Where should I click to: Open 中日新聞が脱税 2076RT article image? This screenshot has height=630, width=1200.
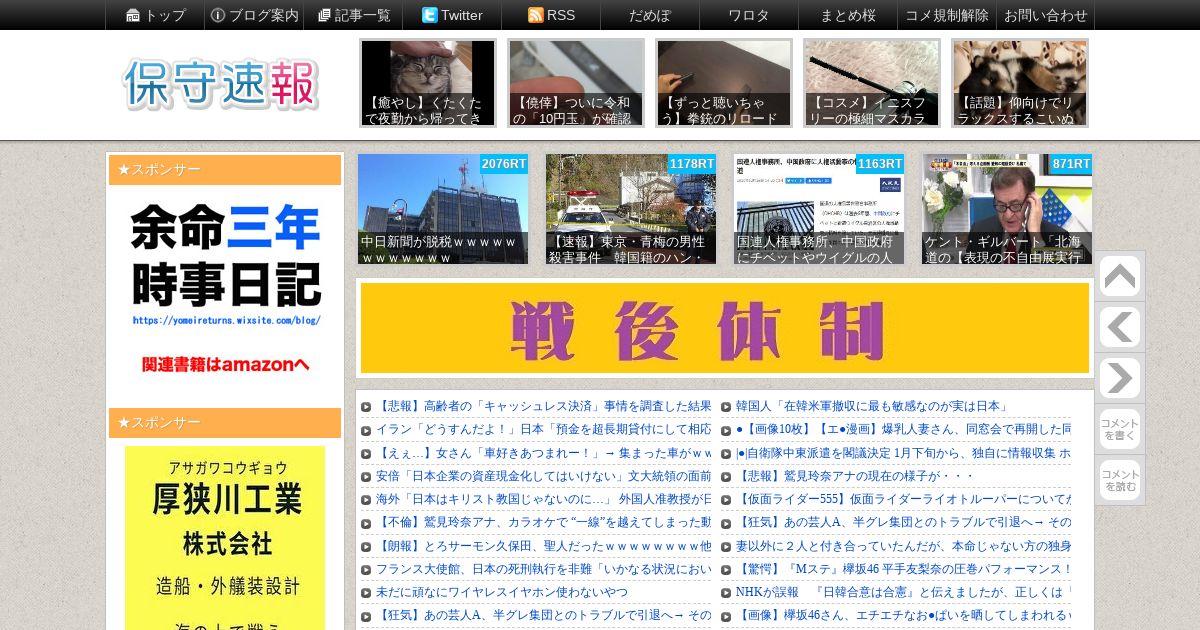click(443, 209)
